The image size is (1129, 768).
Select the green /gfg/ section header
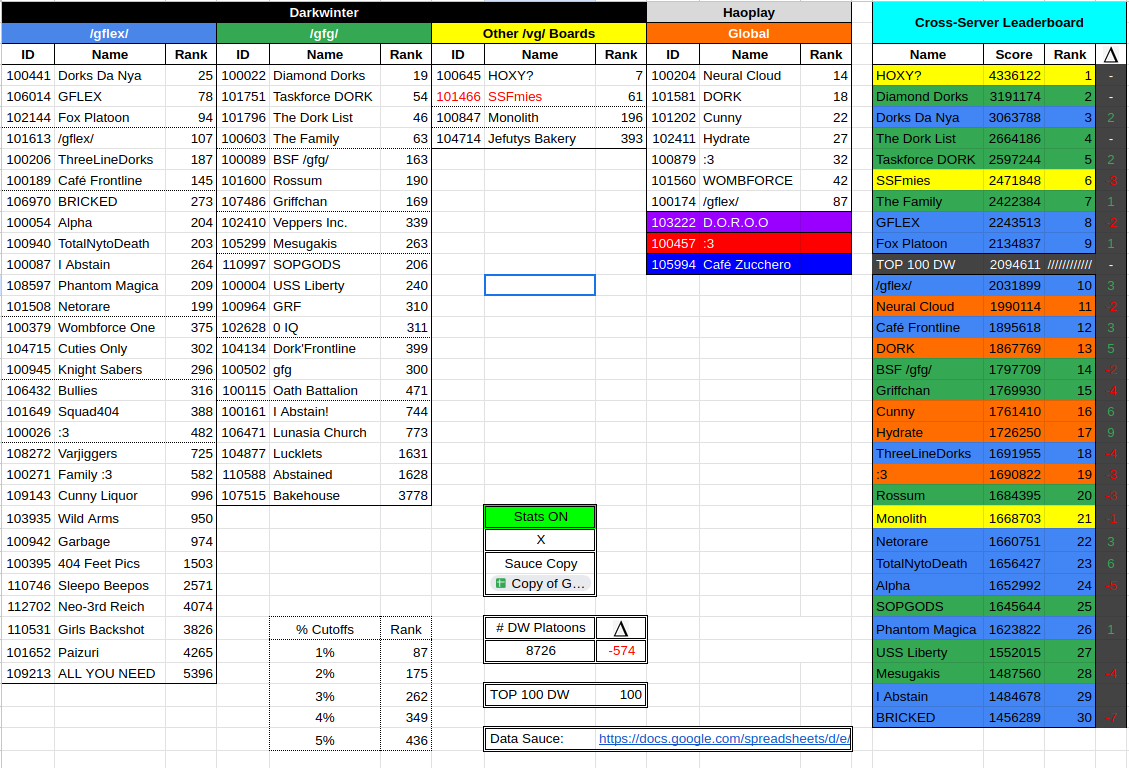click(324, 33)
